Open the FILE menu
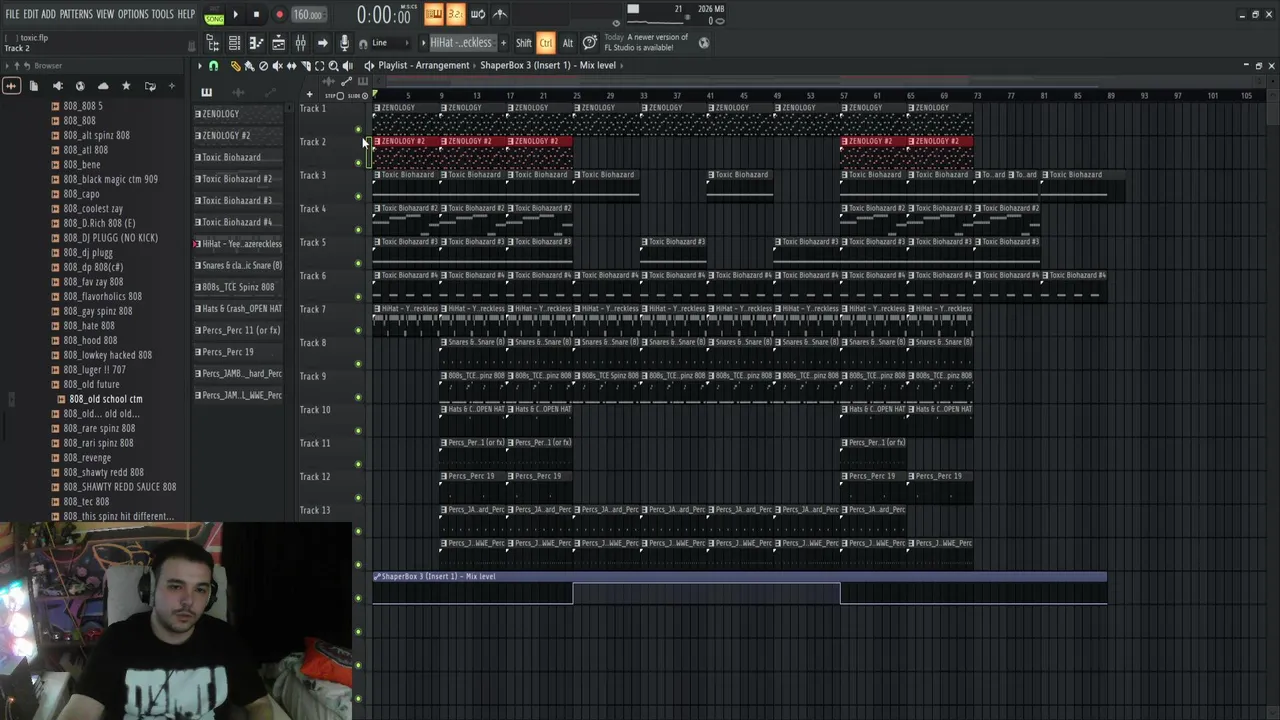Viewport: 1280px width, 720px height. [12, 14]
